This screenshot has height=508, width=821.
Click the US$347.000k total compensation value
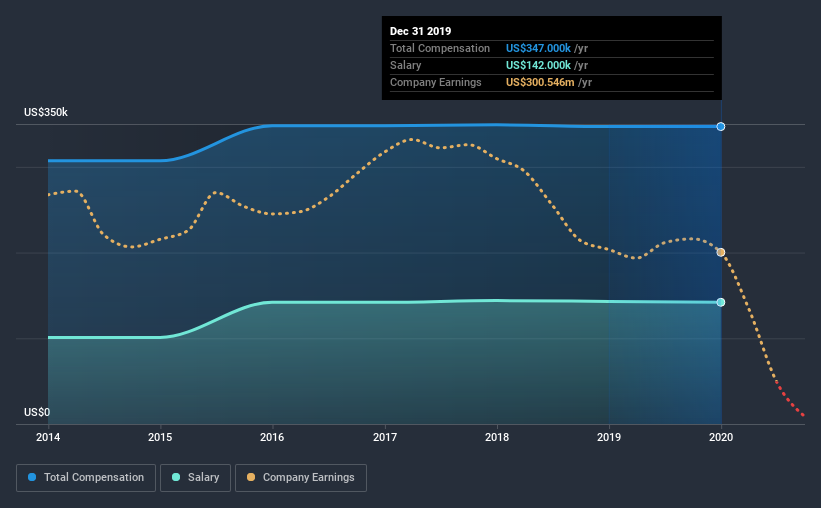pyautogui.click(x=538, y=49)
